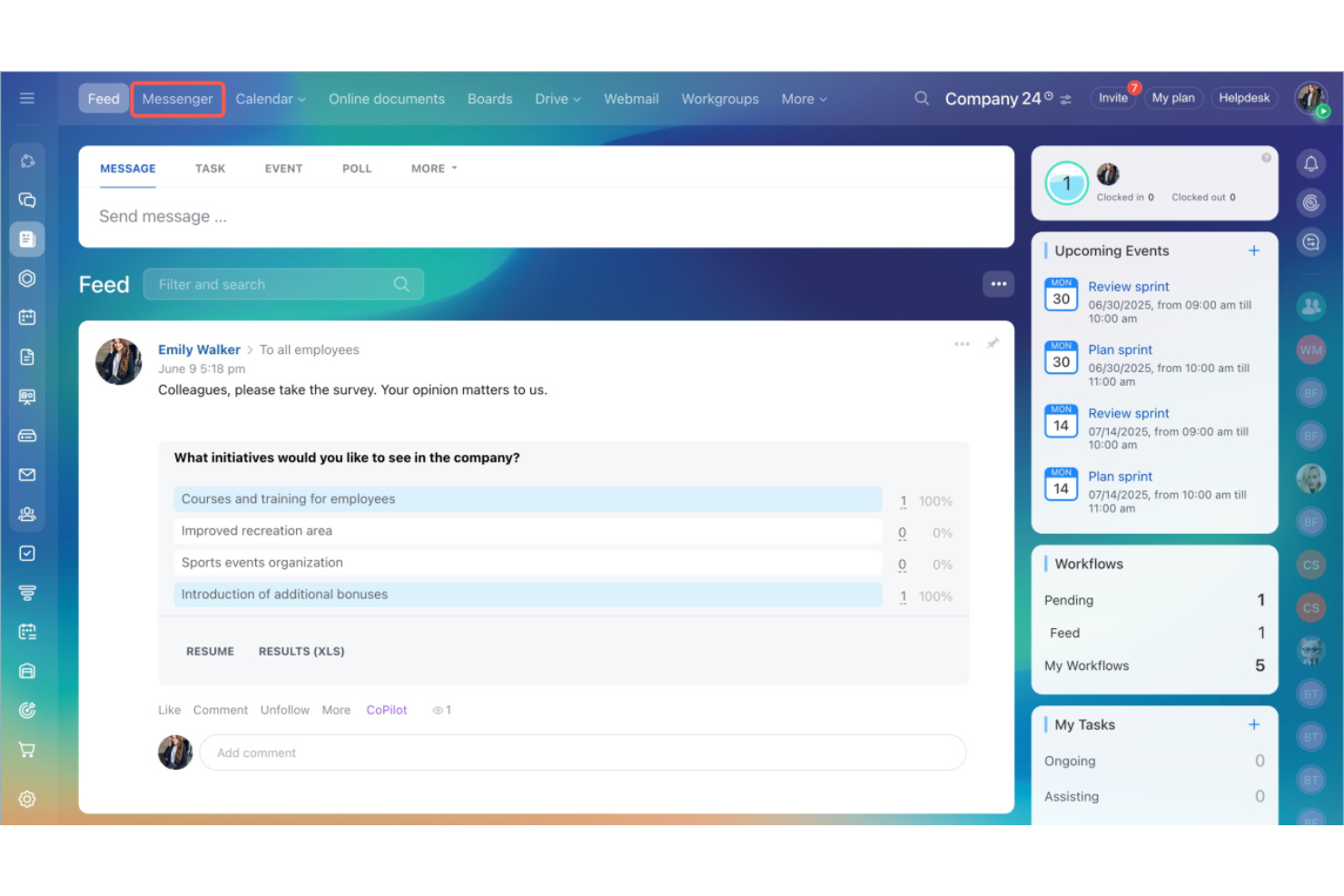This screenshot has height=896, width=1344.
Task: Expand the MORE tab above the message composer
Action: [x=432, y=168]
